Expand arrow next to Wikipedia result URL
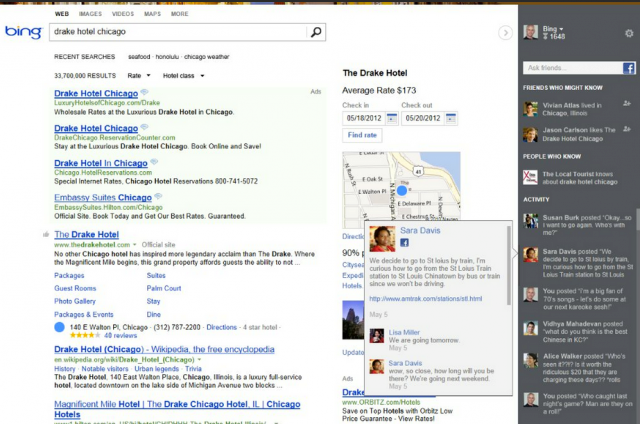Viewport: 640px width, 424px height. 199,360
